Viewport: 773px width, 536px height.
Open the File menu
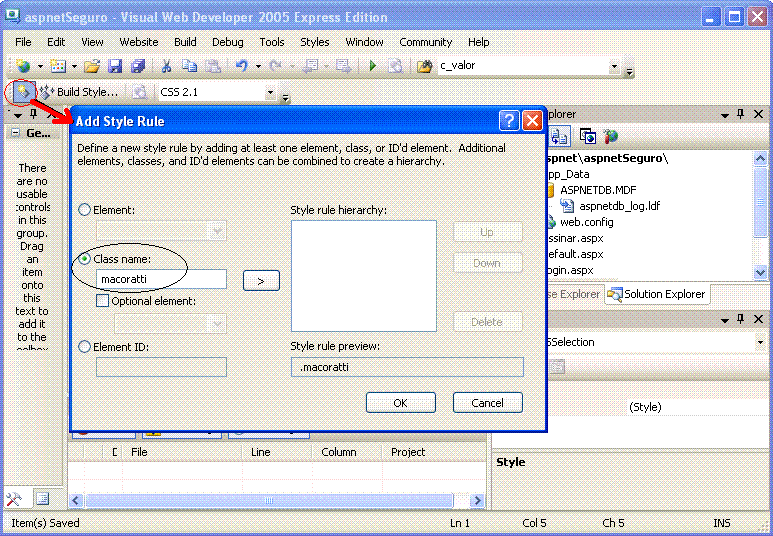coord(23,42)
